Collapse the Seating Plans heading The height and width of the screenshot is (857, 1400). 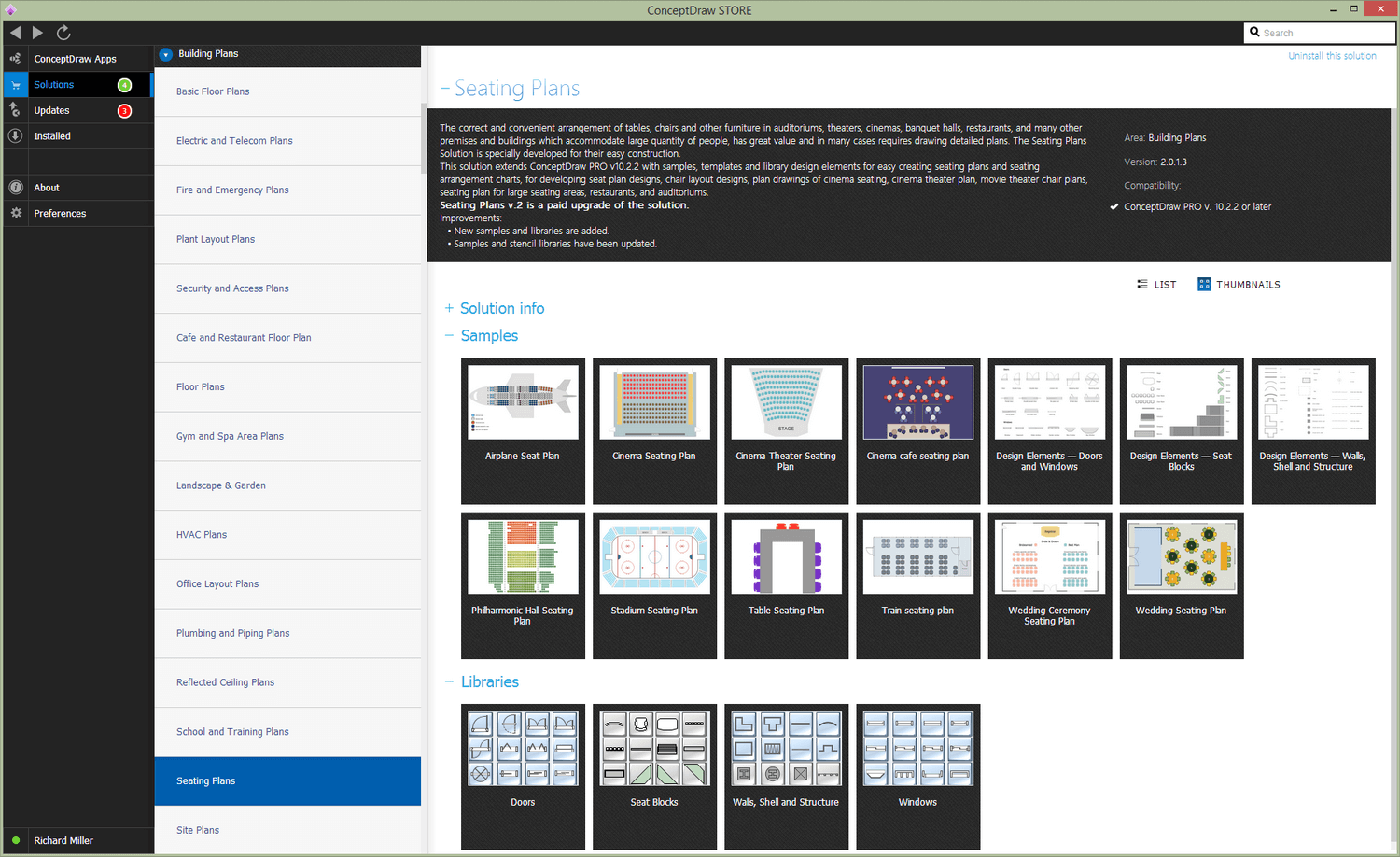click(x=445, y=89)
